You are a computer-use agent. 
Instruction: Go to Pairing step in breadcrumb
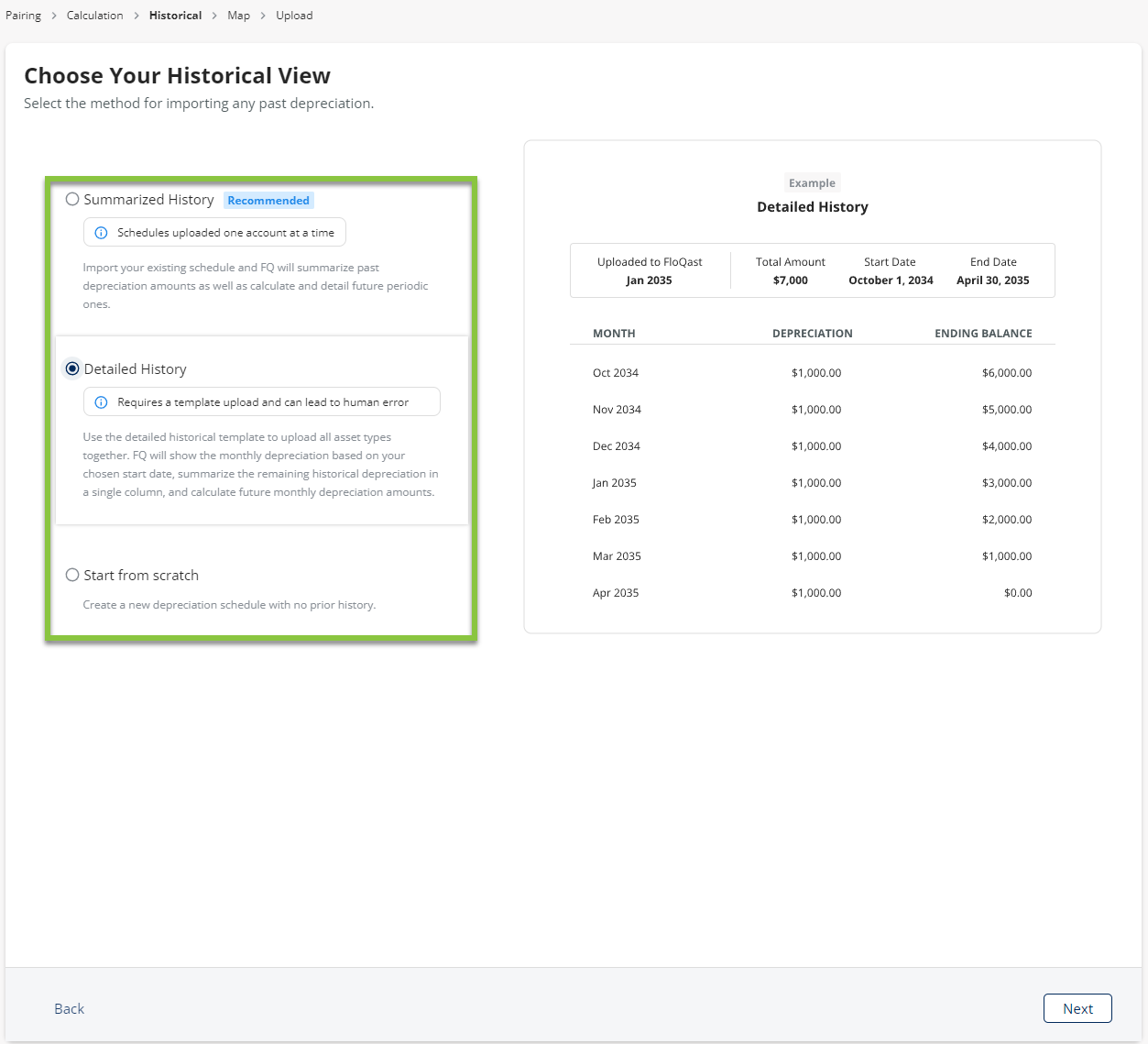[x=24, y=16]
